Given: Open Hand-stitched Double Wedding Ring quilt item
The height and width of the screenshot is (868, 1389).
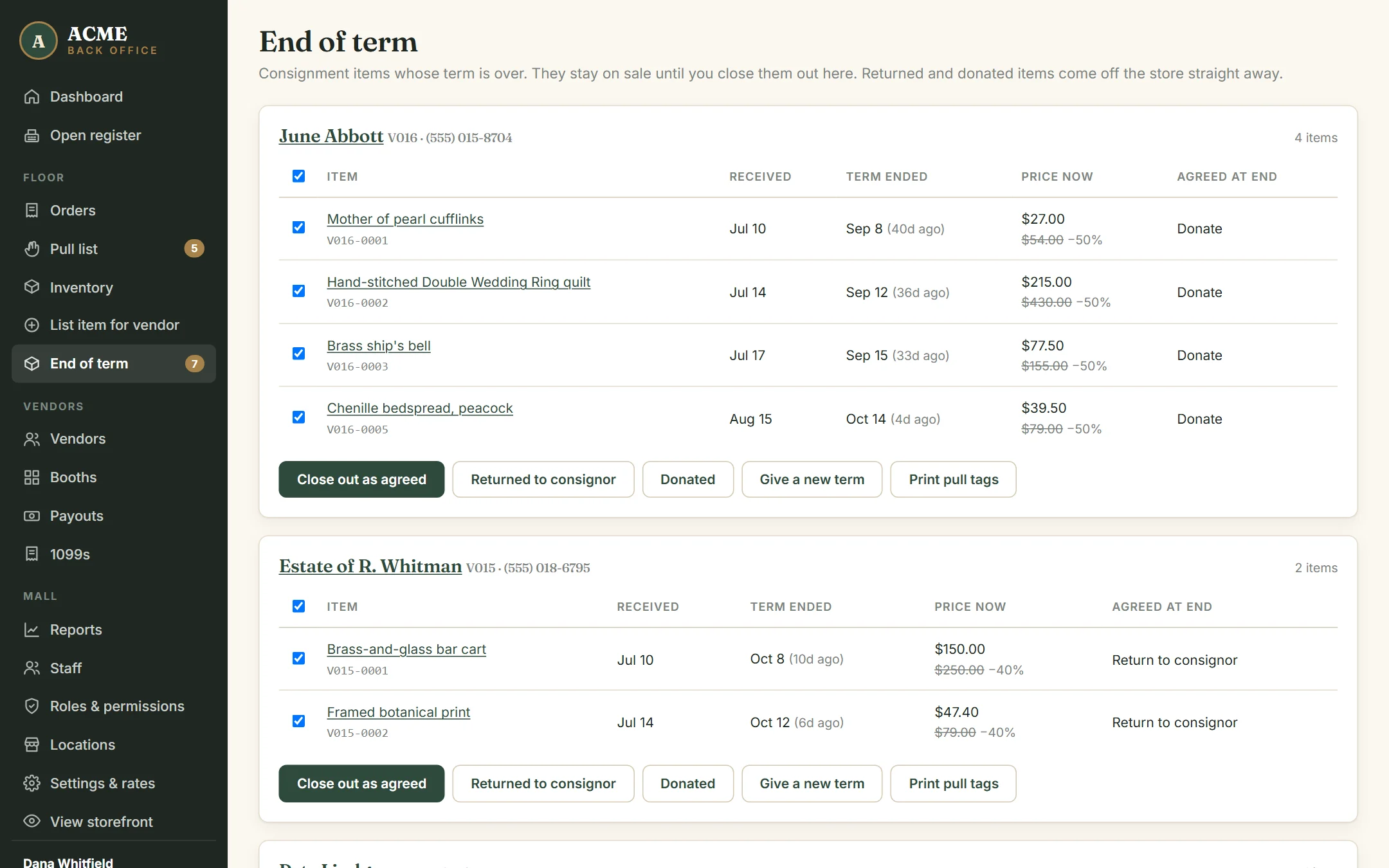Looking at the screenshot, I should click(458, 282).
